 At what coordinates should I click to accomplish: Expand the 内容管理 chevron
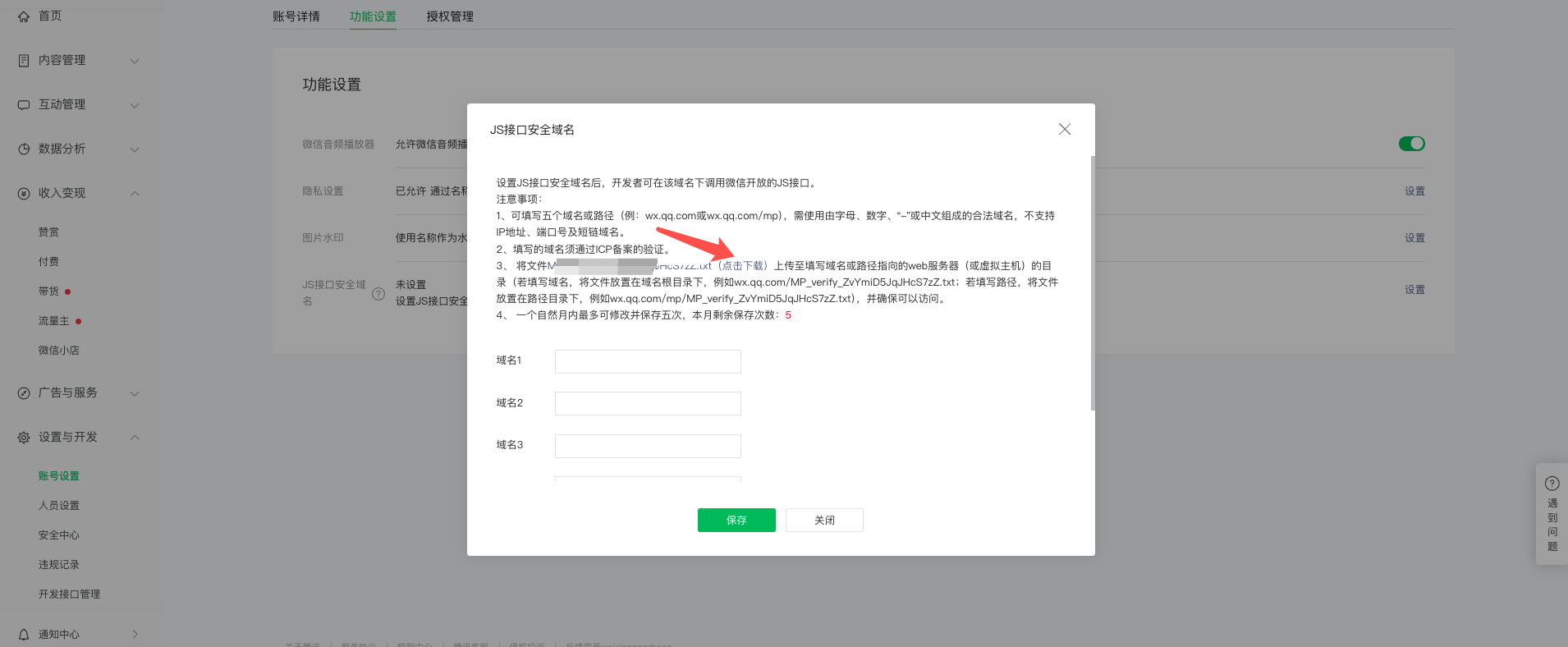click(x=135, y=61)
